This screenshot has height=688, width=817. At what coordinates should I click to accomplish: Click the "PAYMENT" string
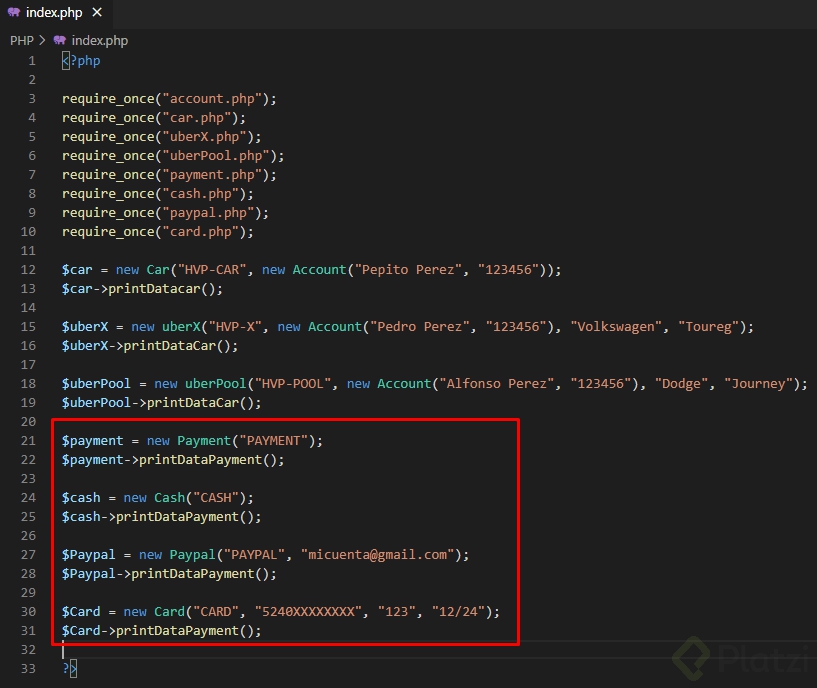[x=274, y=441]
